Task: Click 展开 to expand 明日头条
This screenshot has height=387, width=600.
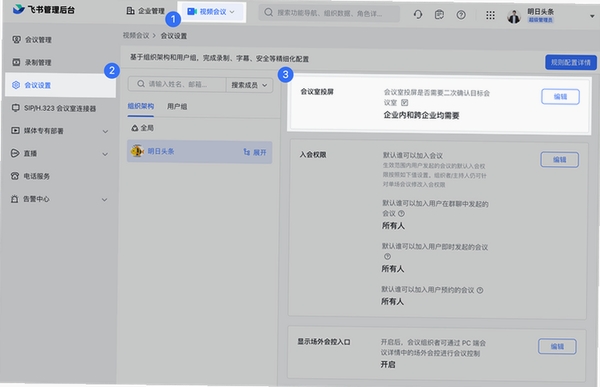Action: (x=255, y=152)
